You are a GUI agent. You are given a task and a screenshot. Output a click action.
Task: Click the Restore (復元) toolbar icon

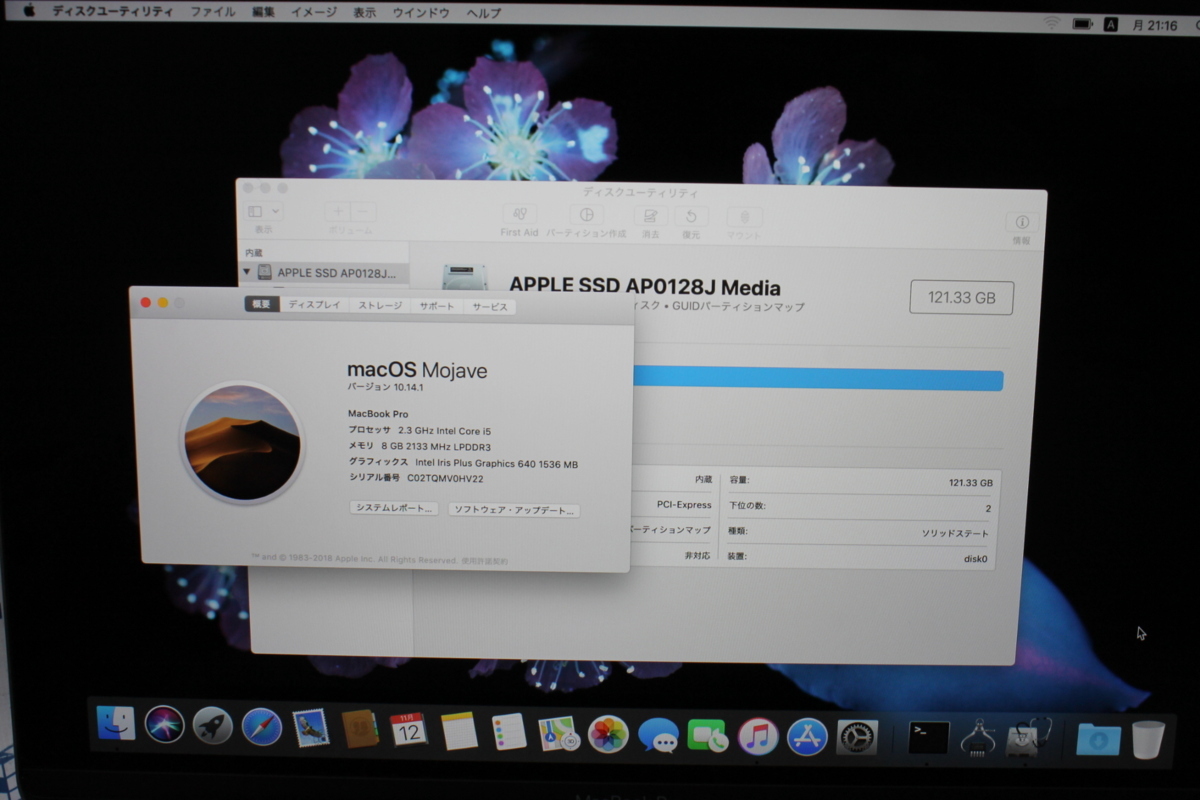[x=691, y=216]
